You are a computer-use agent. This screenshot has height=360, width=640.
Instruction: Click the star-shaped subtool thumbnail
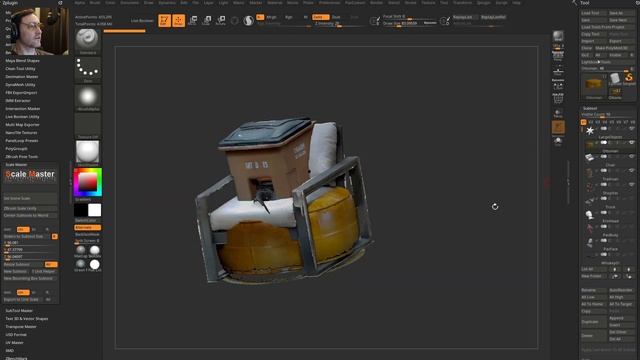[x=590, y=131]
